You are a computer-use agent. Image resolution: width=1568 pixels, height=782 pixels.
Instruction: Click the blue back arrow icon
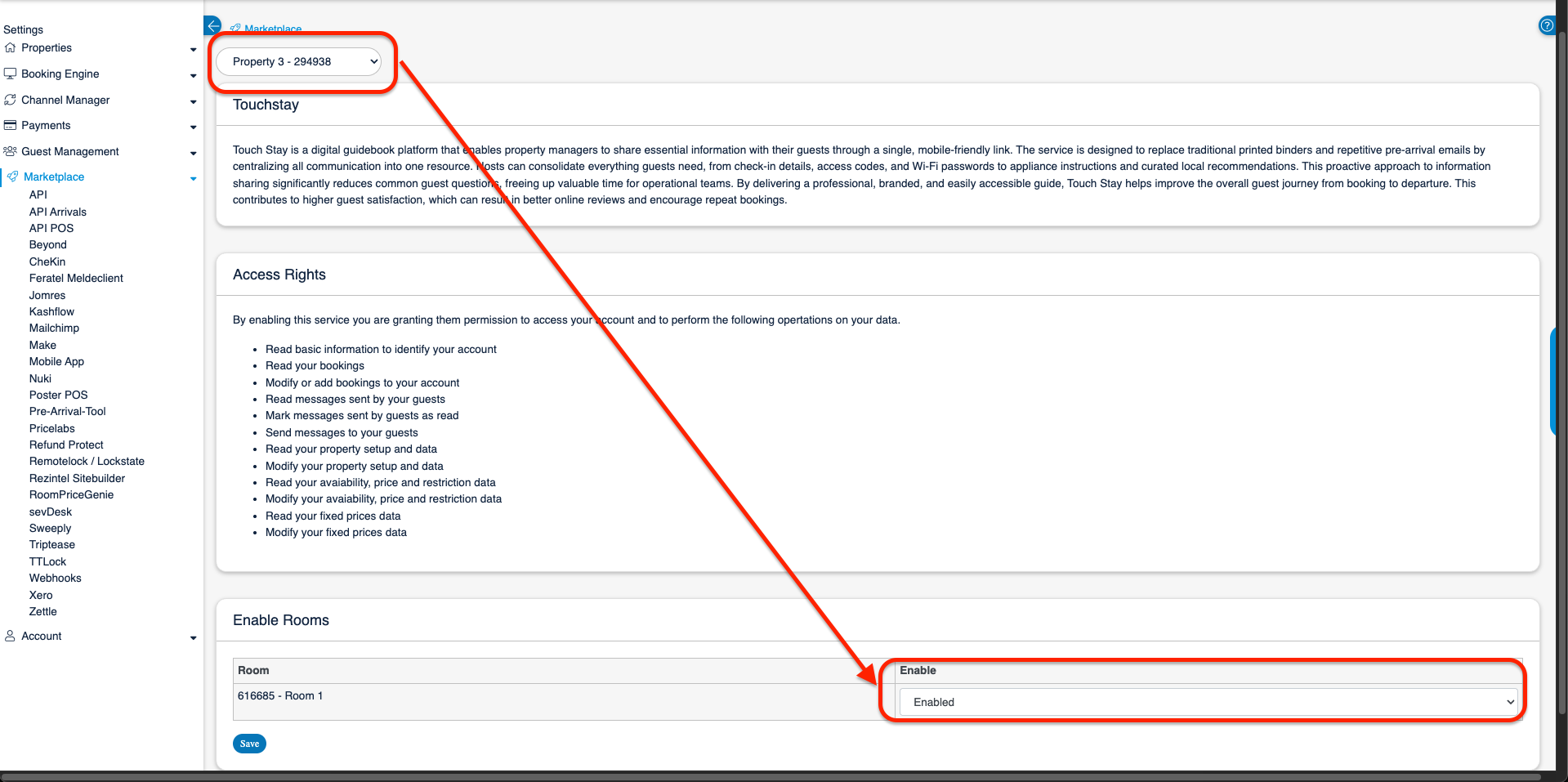click(x=212, y=25)
